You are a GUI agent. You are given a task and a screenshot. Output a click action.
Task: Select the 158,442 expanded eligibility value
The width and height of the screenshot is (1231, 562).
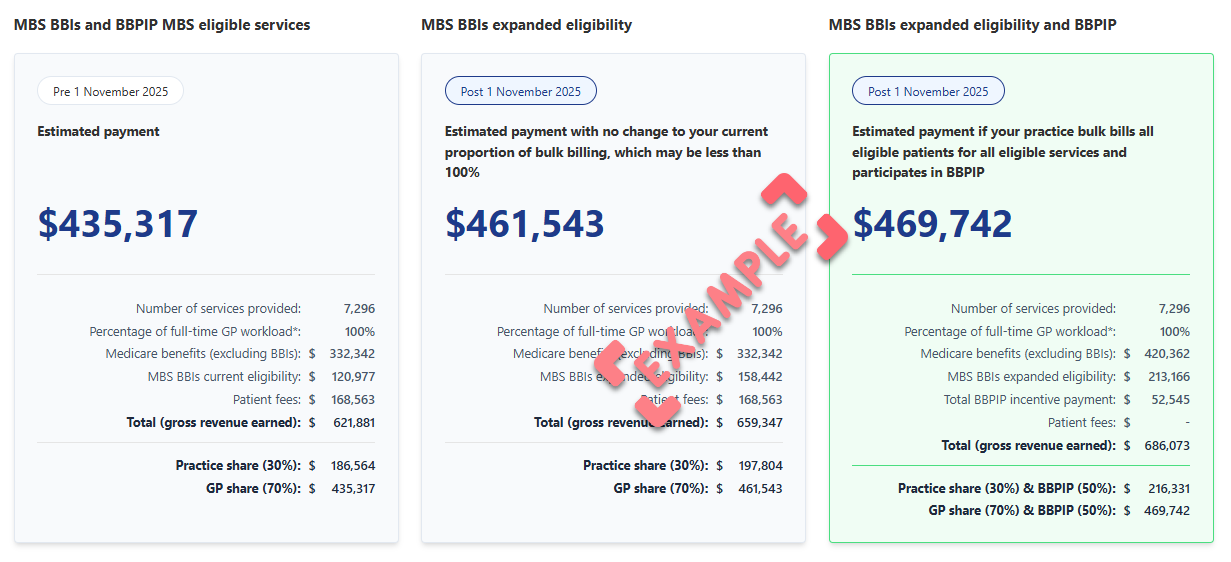pyautogui.click(x=759, y=377)
